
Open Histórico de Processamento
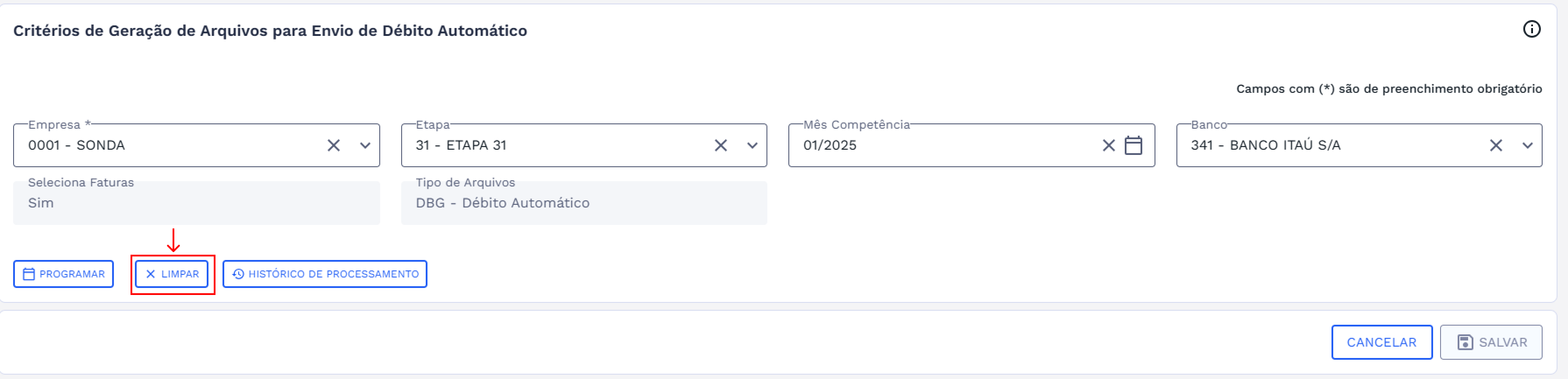[325, 274]
